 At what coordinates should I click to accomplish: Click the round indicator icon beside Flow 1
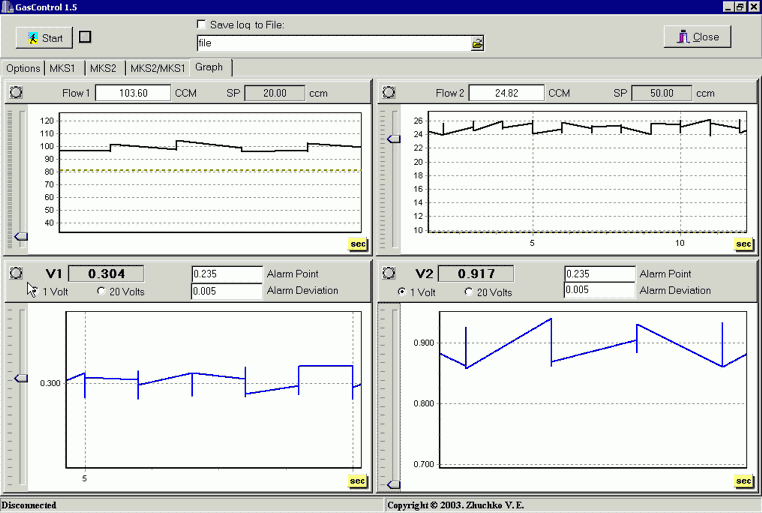[x=17, y=92]
